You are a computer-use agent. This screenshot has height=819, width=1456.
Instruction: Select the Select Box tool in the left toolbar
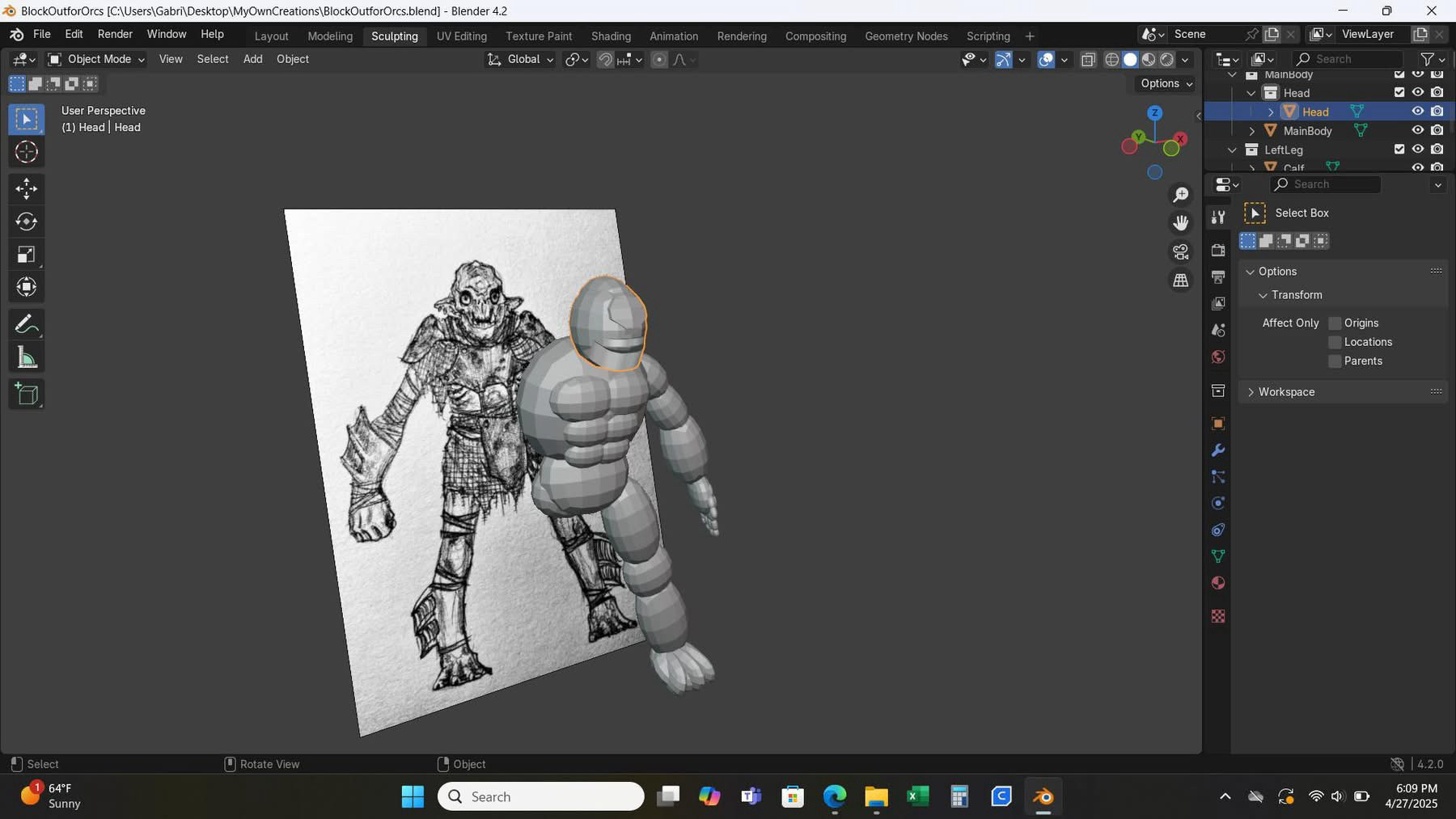coord(27,120)
